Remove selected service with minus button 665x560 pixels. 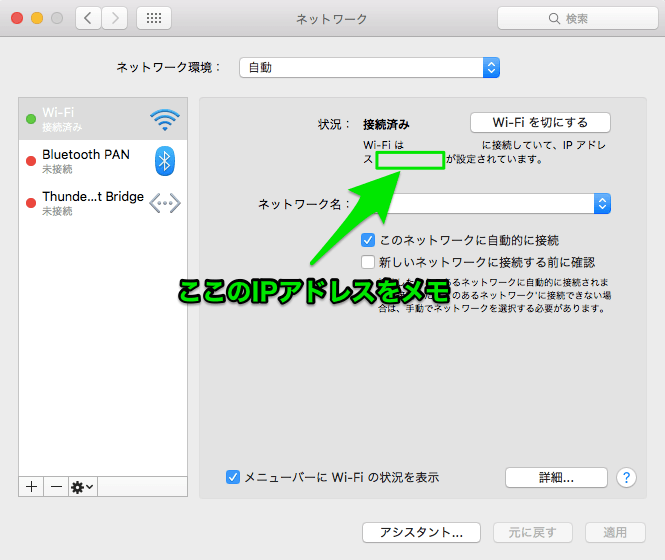(56, 487)
